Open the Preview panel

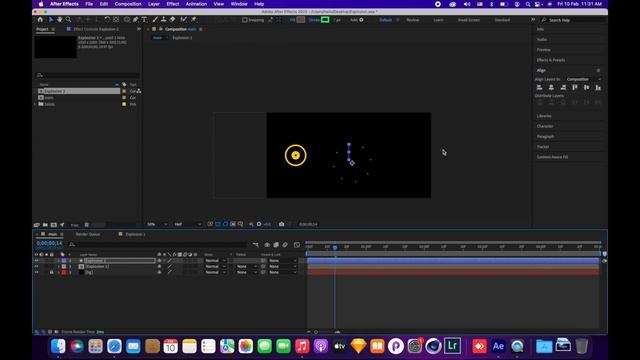543,50
